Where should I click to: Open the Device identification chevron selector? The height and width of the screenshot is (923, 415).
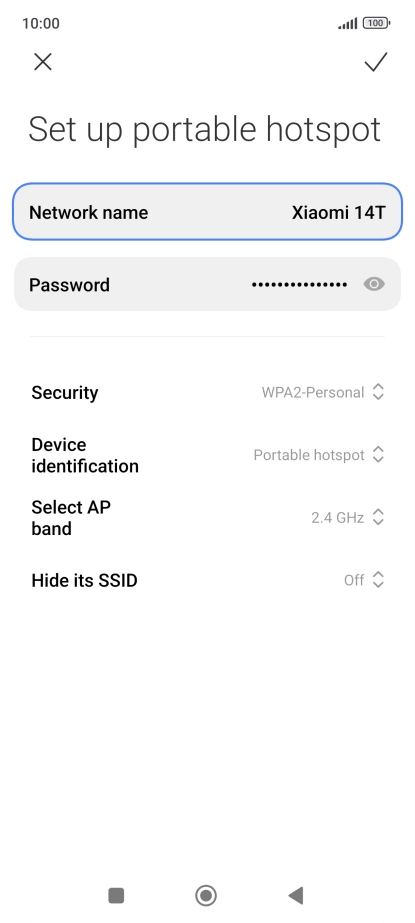[379, 454]
